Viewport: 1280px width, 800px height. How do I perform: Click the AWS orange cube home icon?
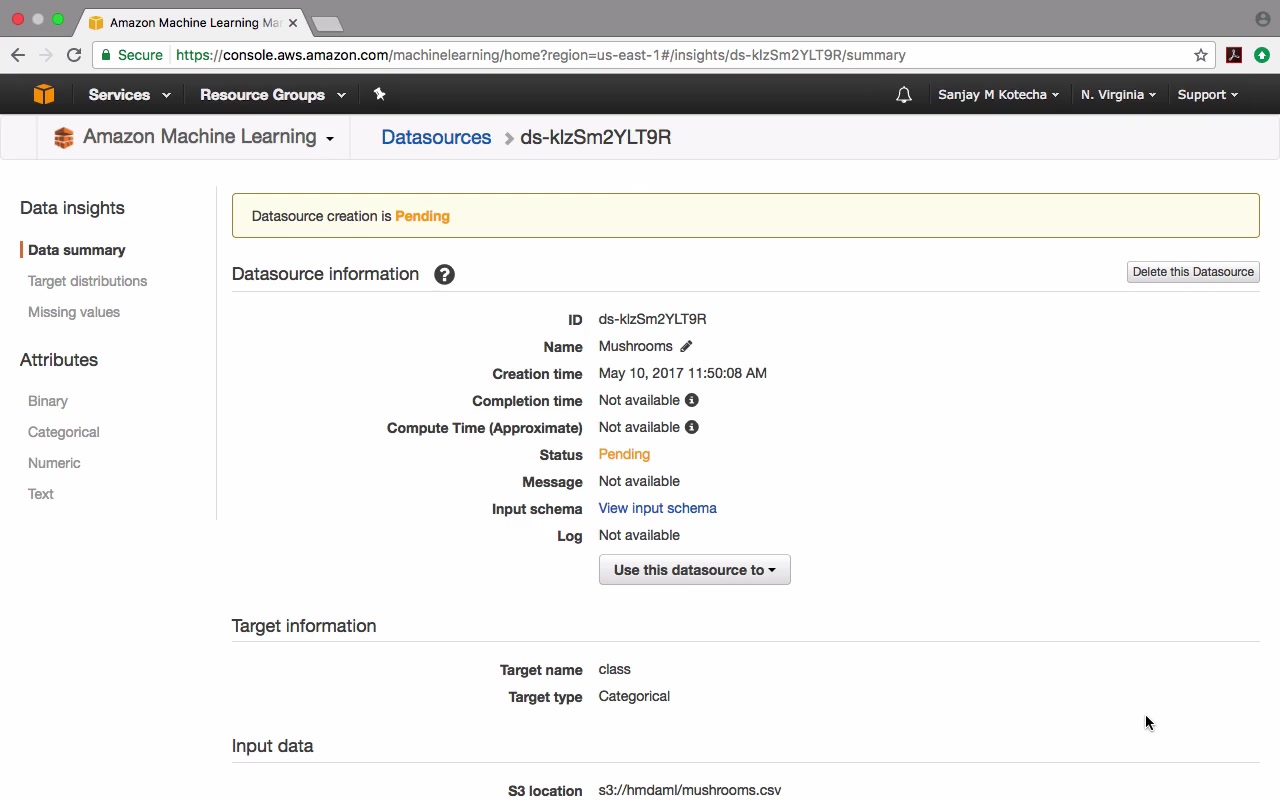point(44,94)
